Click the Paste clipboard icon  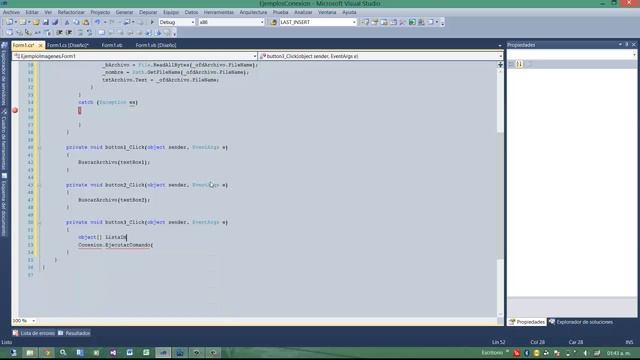click(x=86, y=22)
